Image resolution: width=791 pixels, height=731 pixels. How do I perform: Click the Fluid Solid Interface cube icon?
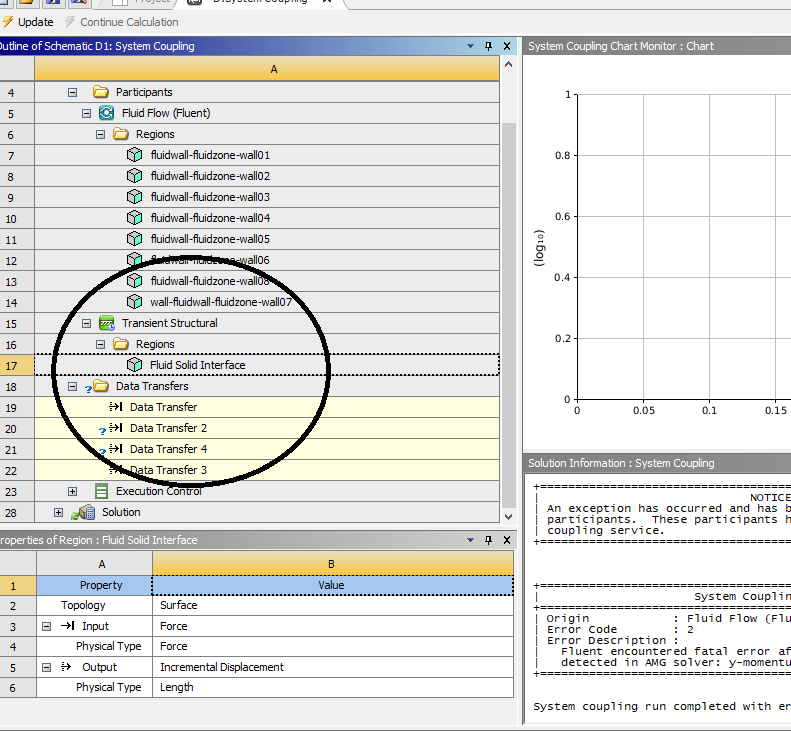click(x=134, y=365)
